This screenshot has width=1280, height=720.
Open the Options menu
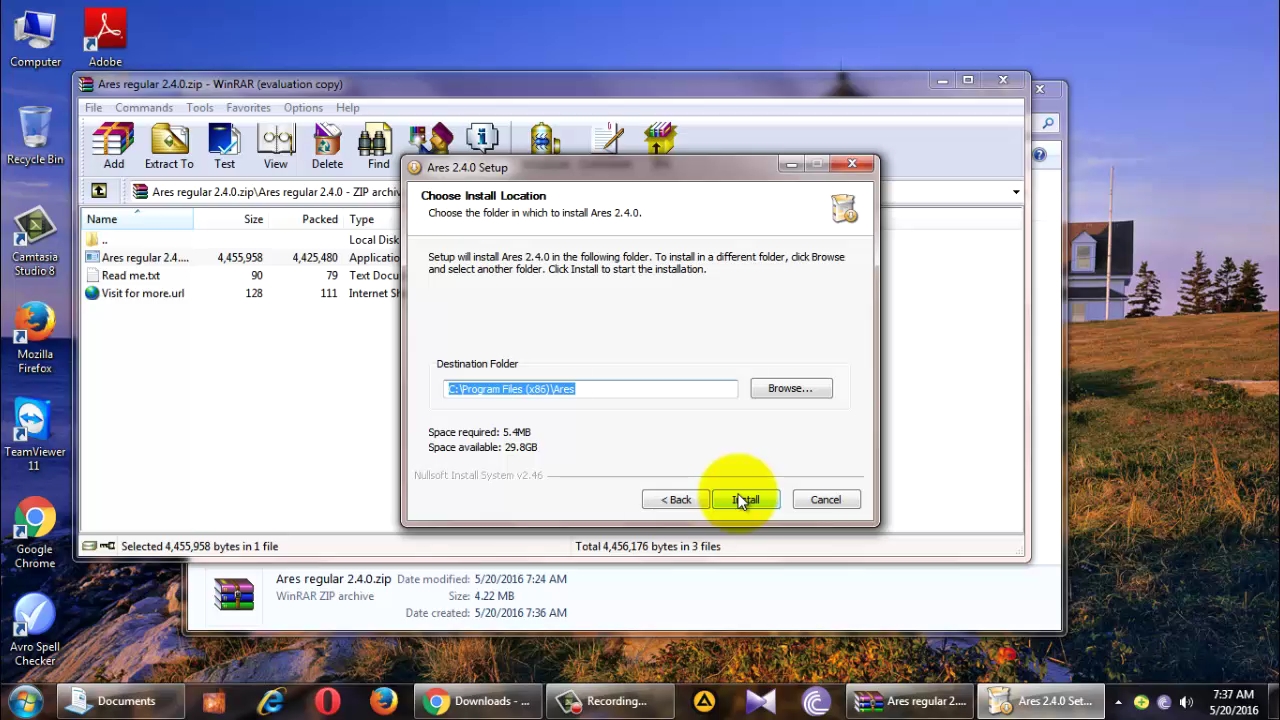pos(303,107)
